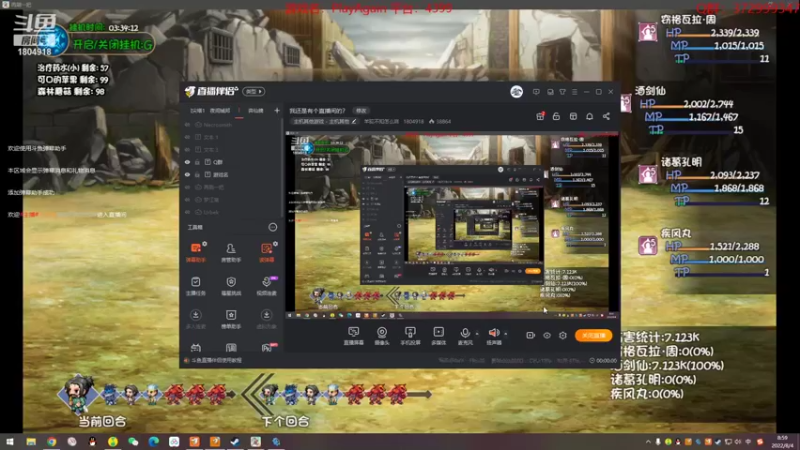Add a 摄像头 webcam source
800x450 pixels.
tap(382, 336)
